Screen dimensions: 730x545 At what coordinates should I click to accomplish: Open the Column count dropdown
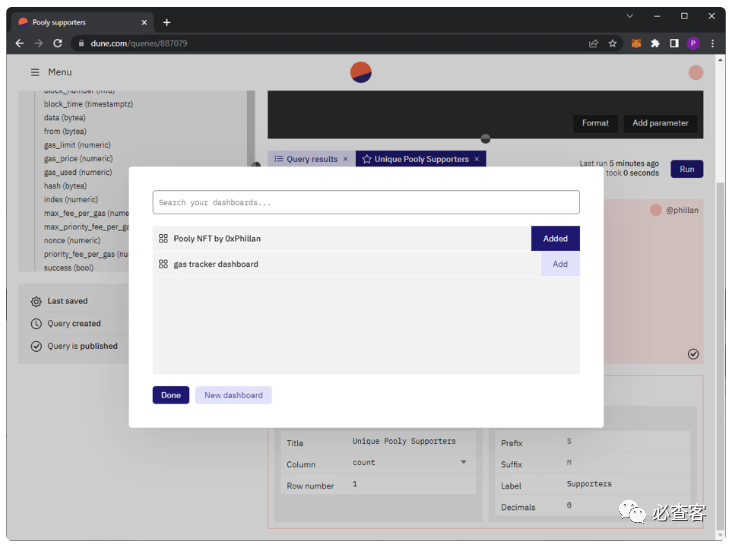(x=410, y=463)
